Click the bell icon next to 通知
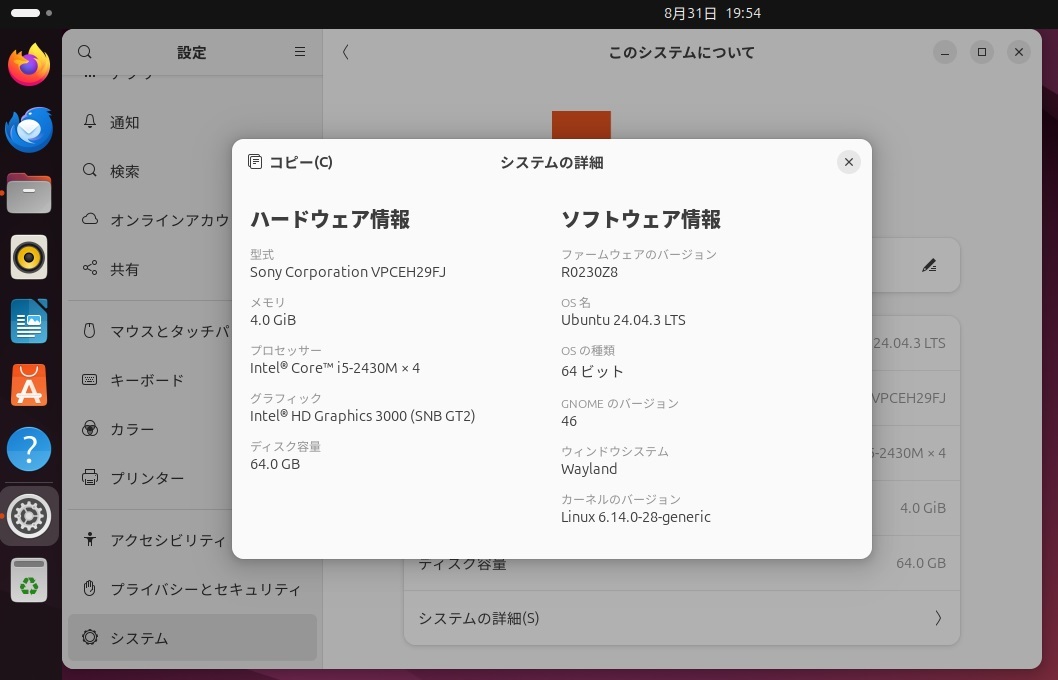The height and width of the screenshot is (680, 1058). point(90,121)
